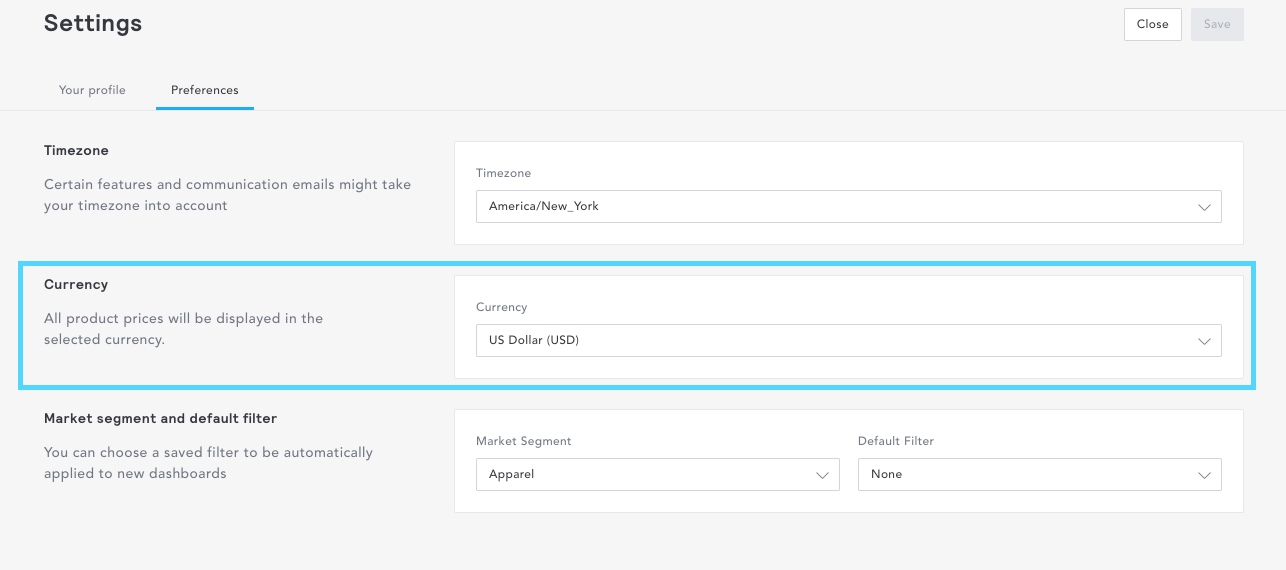Switch to the Your profile tab
The width and height of the screenshot is (1286, 570).
coord(92,90)
